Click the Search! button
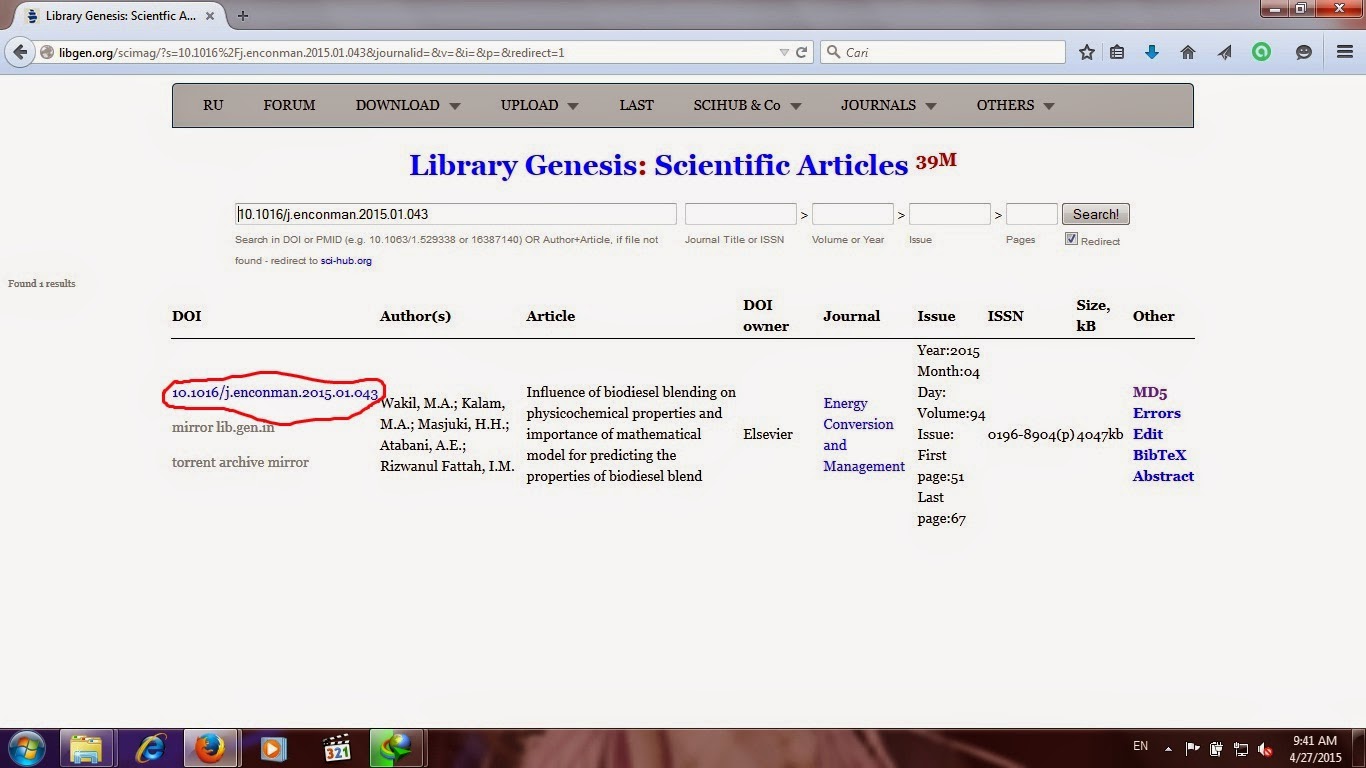 (x=1096, y=214)
